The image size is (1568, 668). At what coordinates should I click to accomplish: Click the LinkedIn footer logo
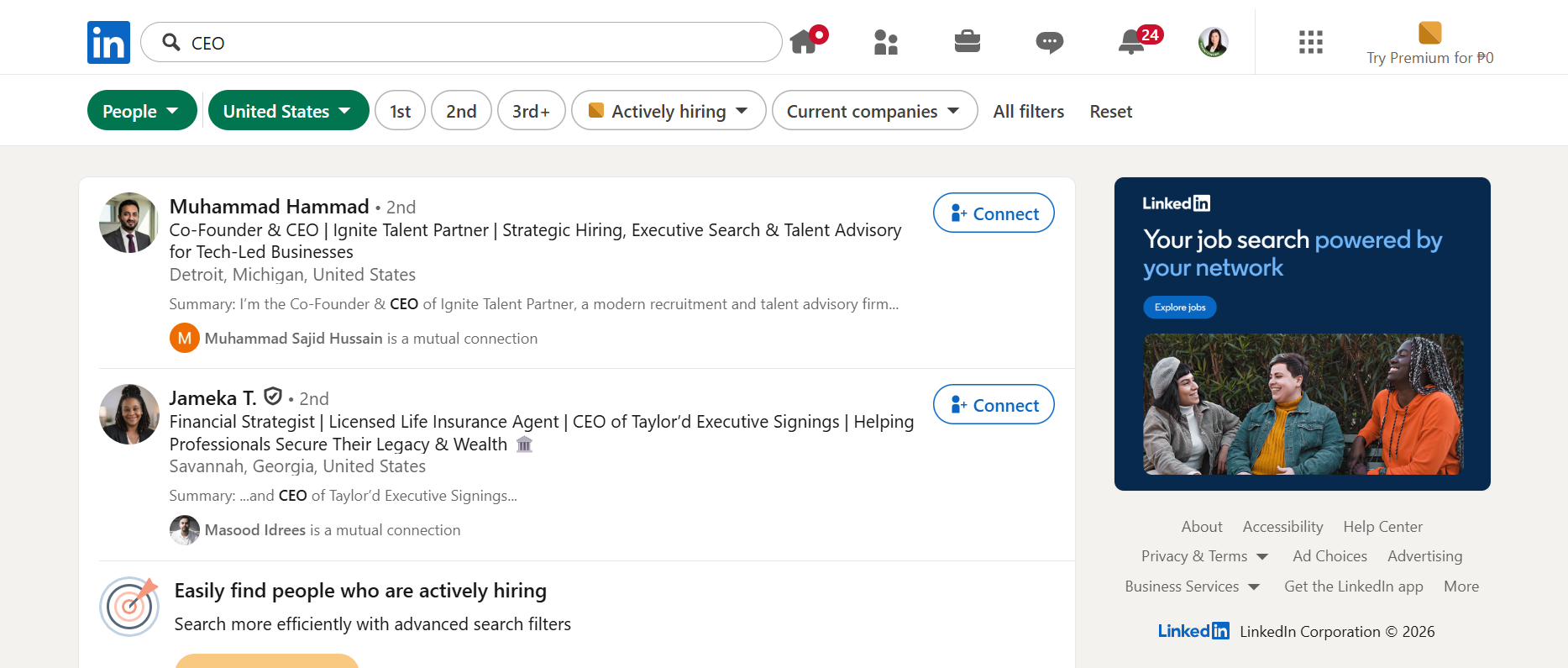pos(1193,631)
